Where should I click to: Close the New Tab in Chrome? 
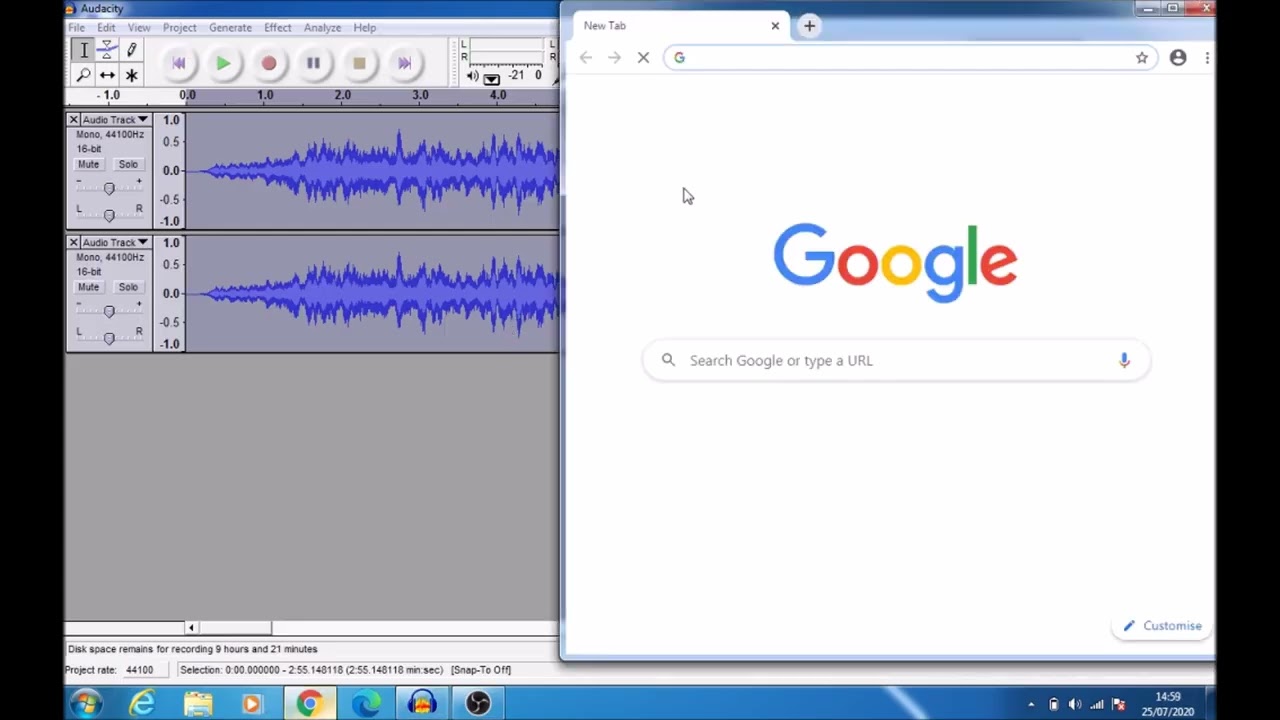(775, 26)
